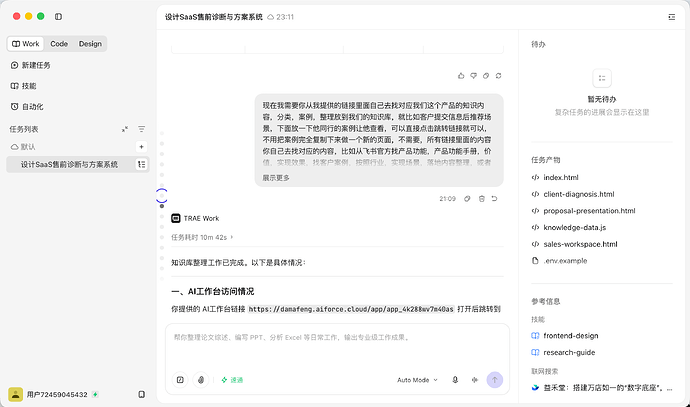
Task: Open index.html in task artifacts
Action: click(x=555, y=177)
